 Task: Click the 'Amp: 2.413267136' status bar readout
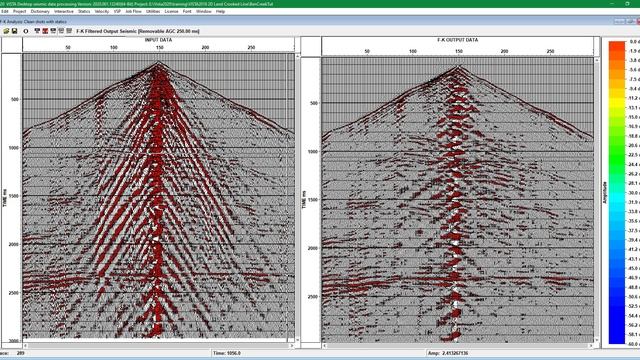click(448, 353)
